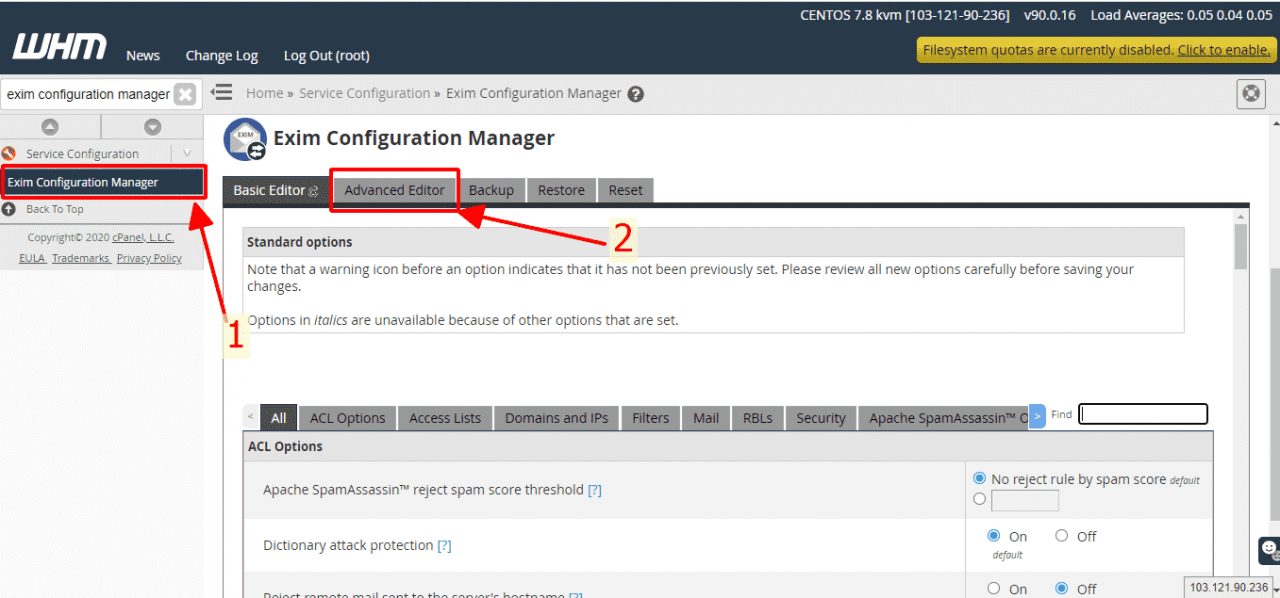Click the WHM logo
The height and width of the screenshot is (598, 1280).
pyautogui.click(x=59, y=47)
